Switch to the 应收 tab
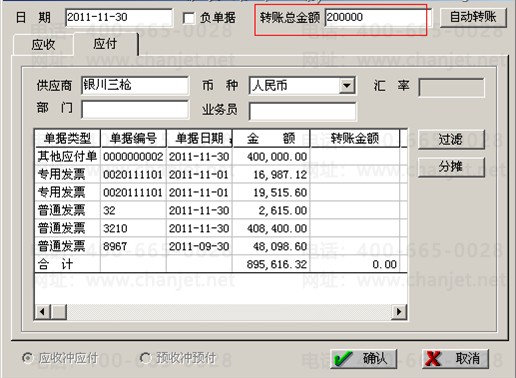 pos(43,45)
